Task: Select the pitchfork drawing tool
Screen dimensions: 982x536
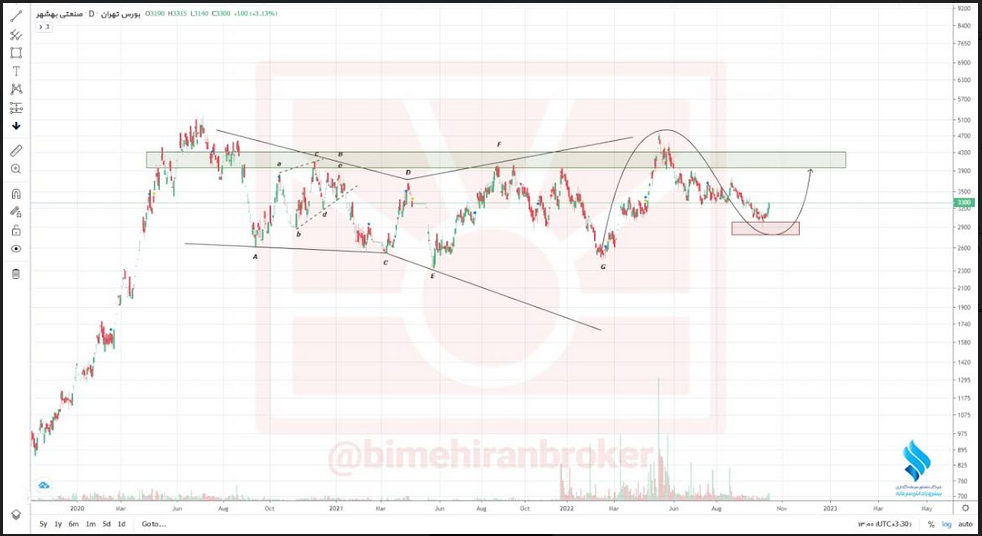Action: coord(16,35)
